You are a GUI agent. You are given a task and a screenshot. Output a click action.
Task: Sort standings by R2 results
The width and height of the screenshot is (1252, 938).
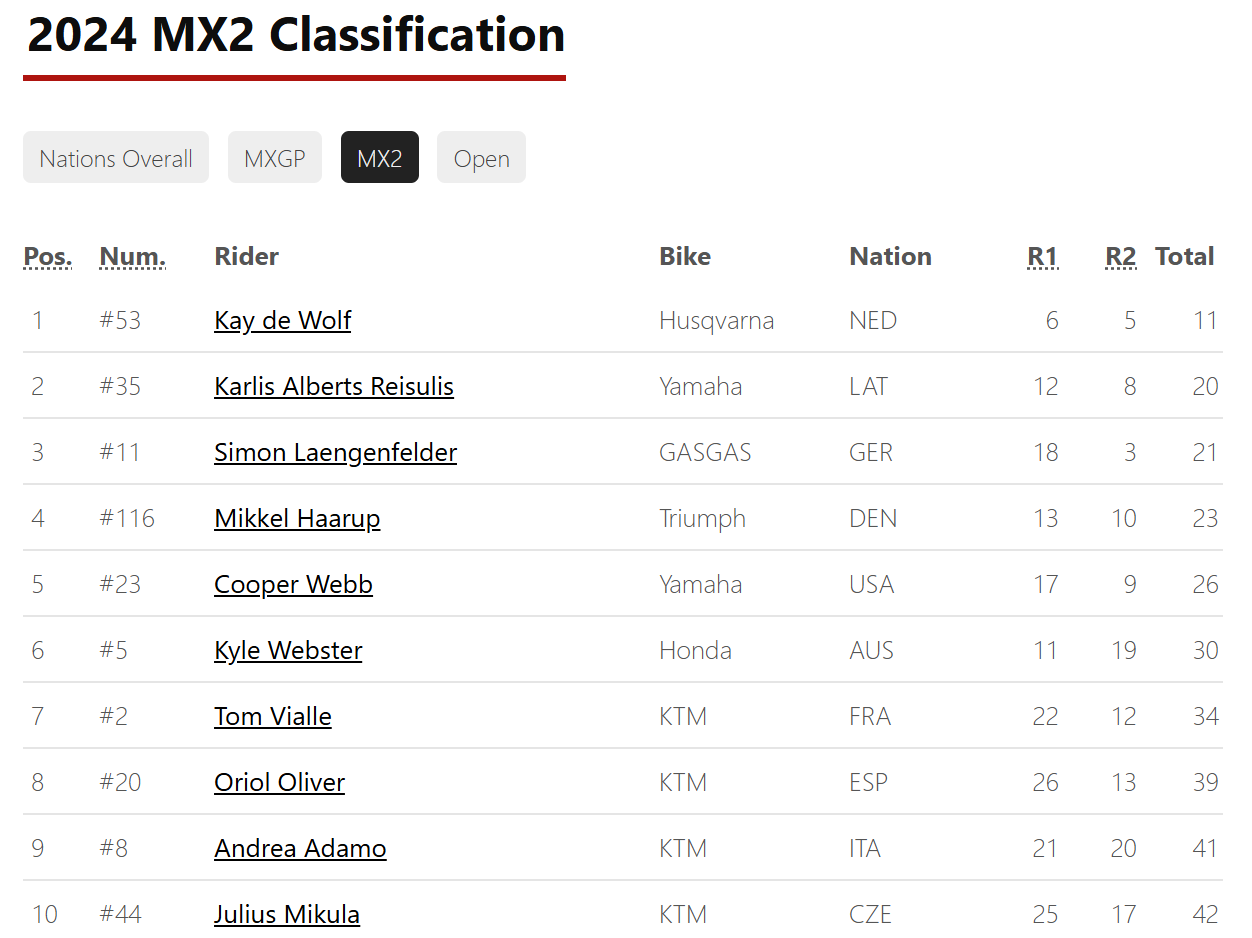point(1120,256)
